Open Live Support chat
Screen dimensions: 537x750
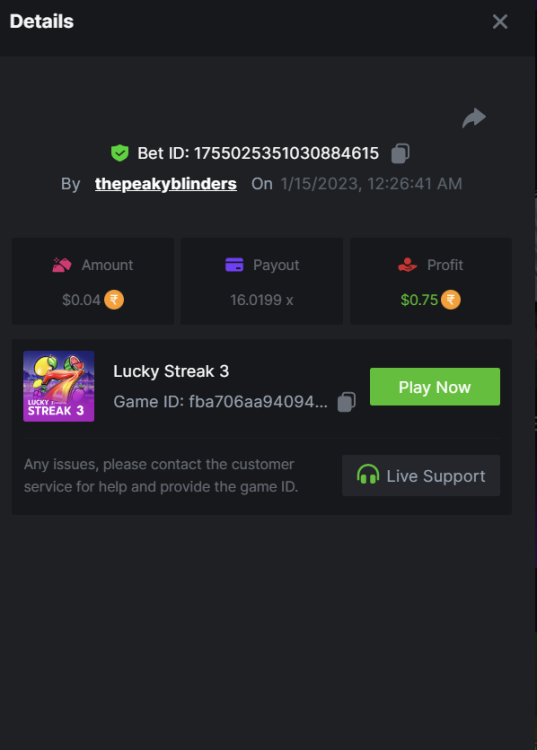coord(421,475)
